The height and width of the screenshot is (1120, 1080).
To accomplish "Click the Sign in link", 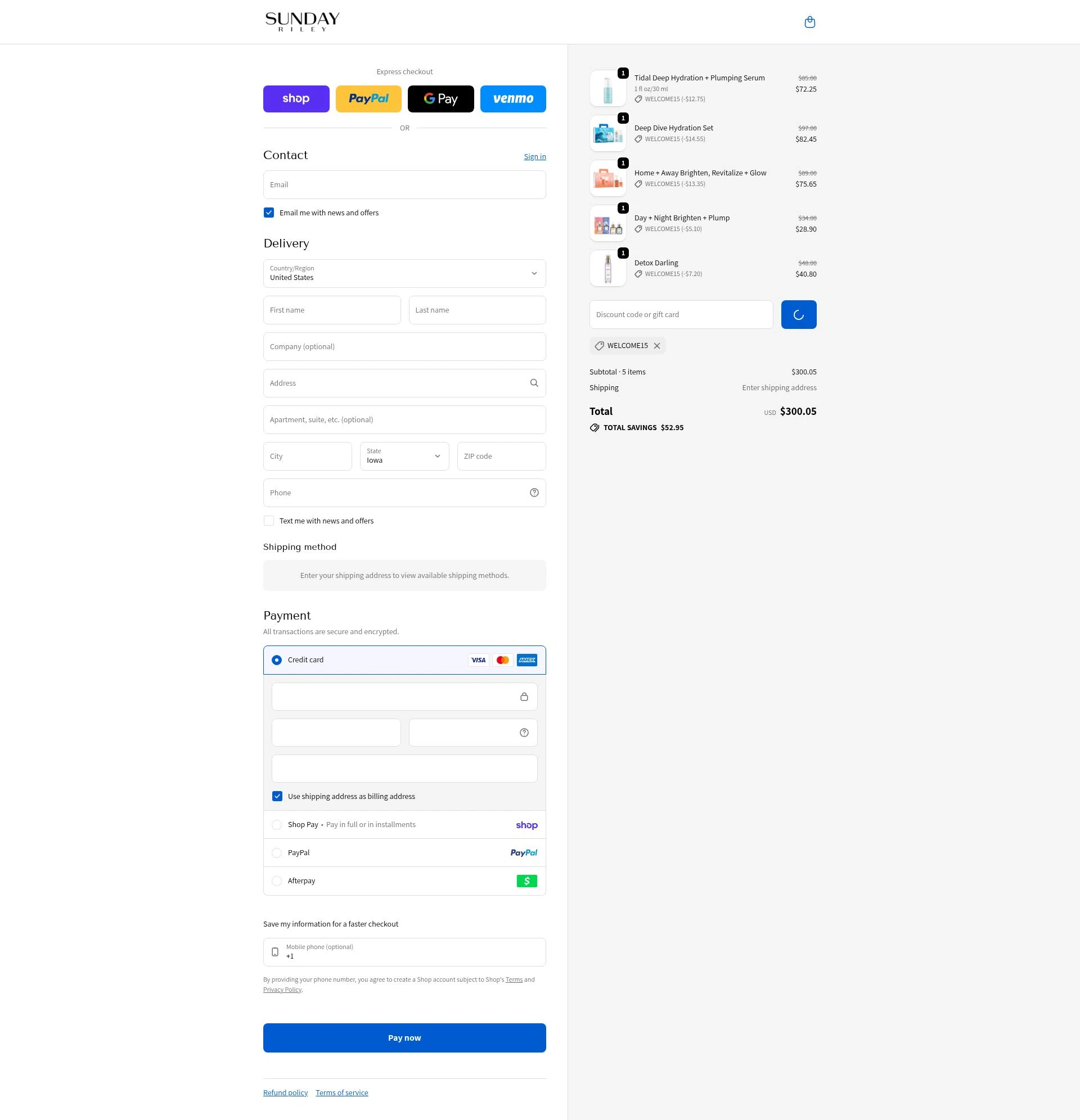I will tap(534, 156).
